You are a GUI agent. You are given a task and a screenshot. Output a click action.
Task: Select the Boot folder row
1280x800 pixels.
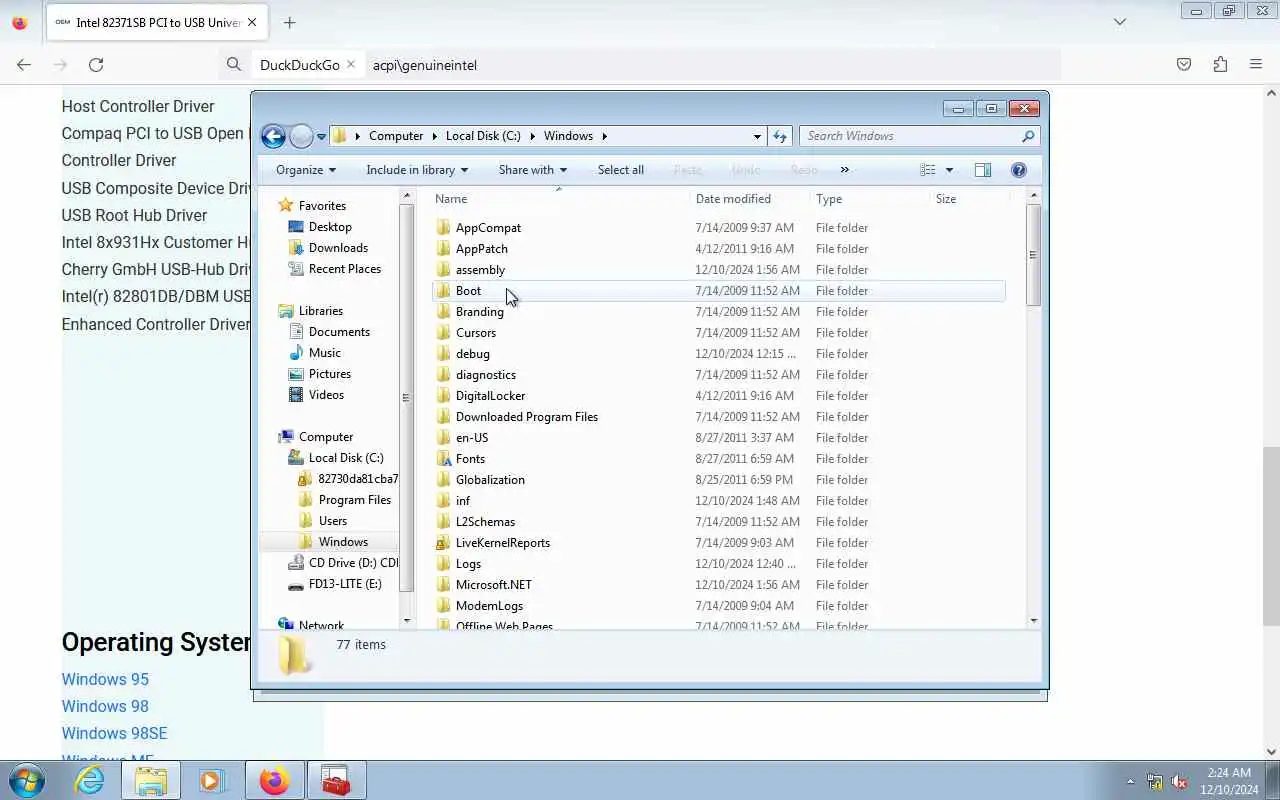(718, 290)
